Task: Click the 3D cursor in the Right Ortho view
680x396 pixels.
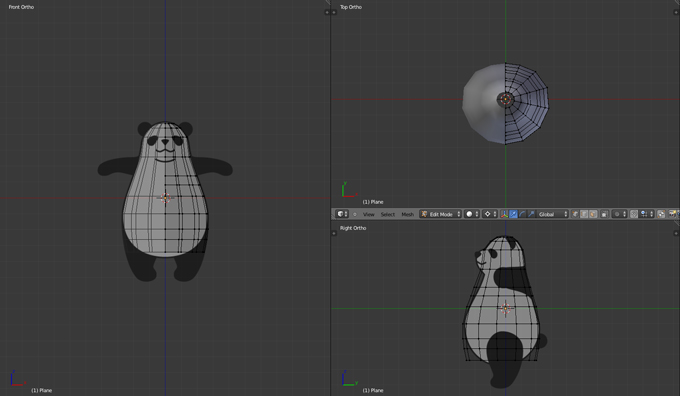Action: (505, 308)
